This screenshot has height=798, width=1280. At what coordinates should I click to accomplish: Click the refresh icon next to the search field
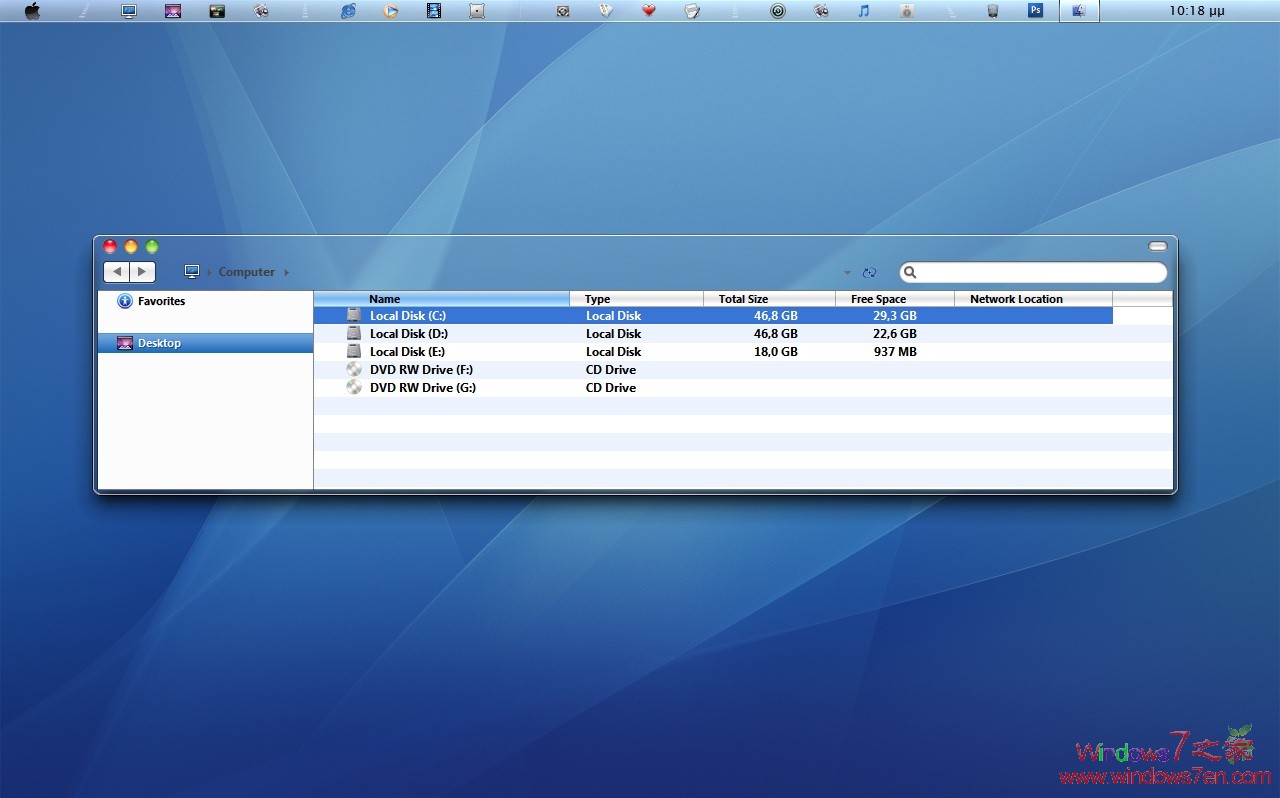pos(869,271)
